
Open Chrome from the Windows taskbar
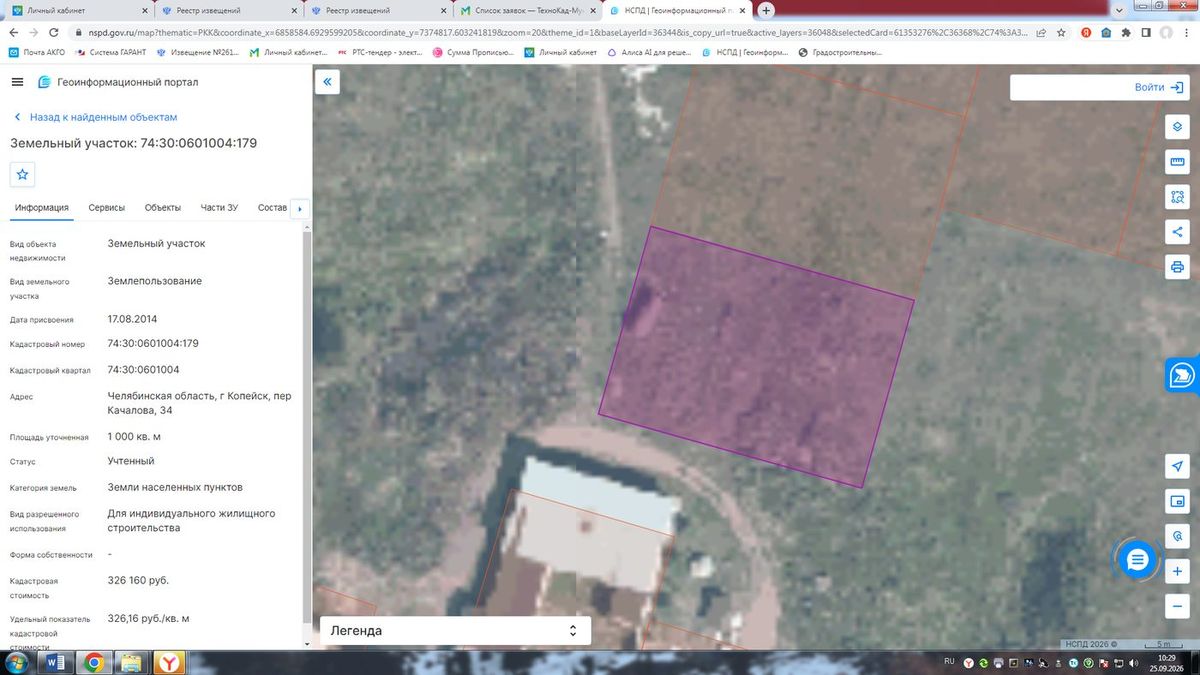tap(94, 662)
